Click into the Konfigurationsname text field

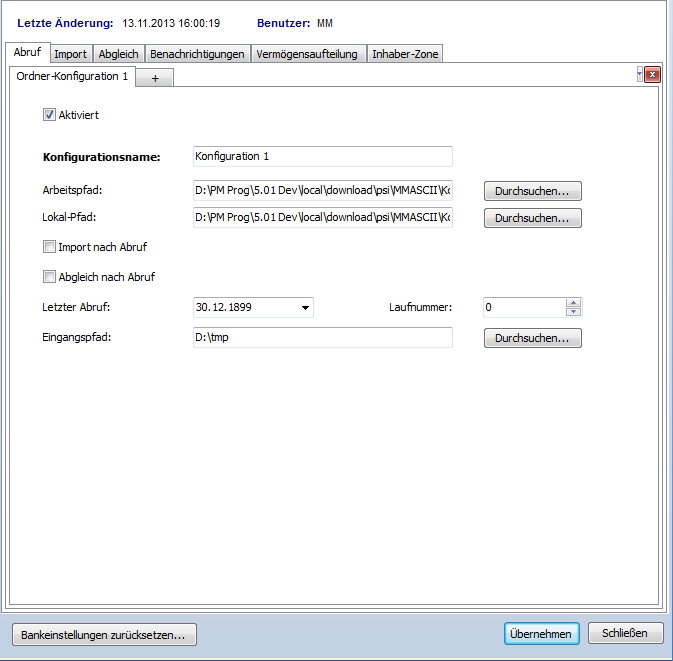(x=321, y=157)
